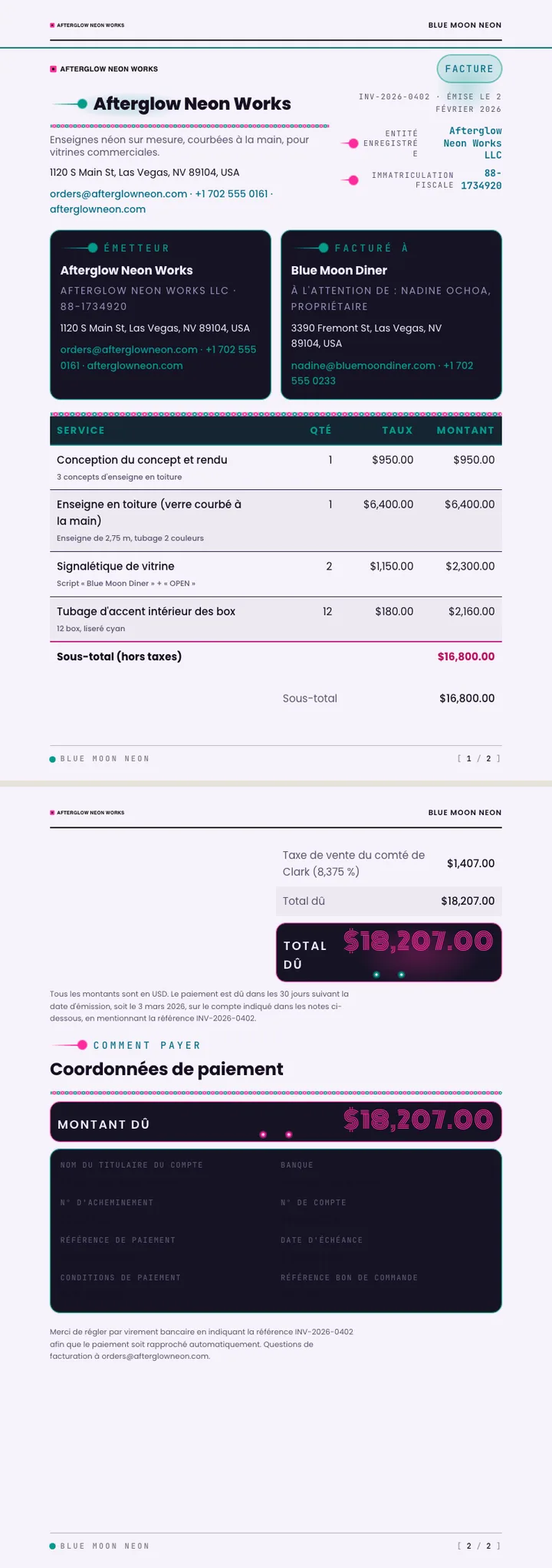Click the SERVICE column header
This screenshot has width=552, height=1568.
pyautogui.click(x=80, y=430)
